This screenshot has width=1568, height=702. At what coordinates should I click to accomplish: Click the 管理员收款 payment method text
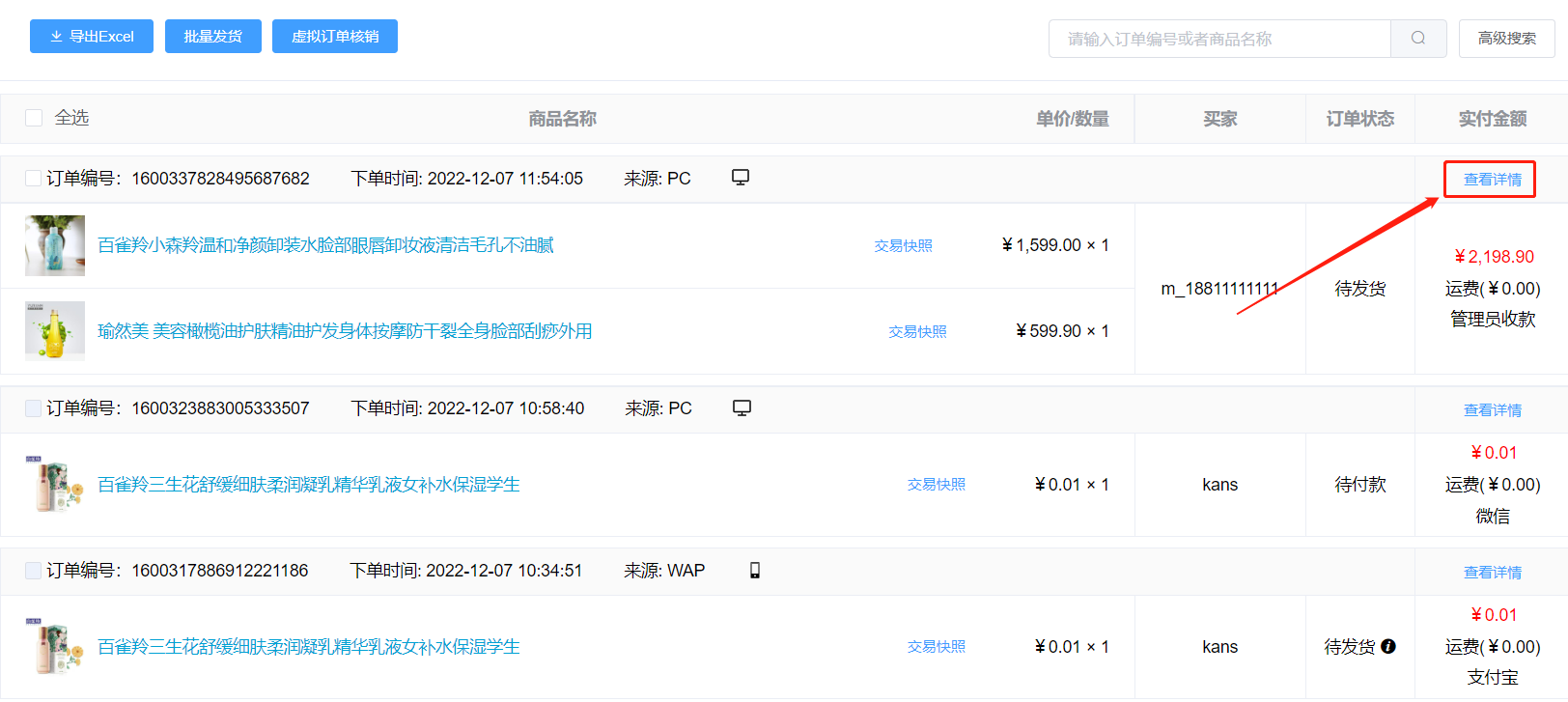tap(1493, 320)
